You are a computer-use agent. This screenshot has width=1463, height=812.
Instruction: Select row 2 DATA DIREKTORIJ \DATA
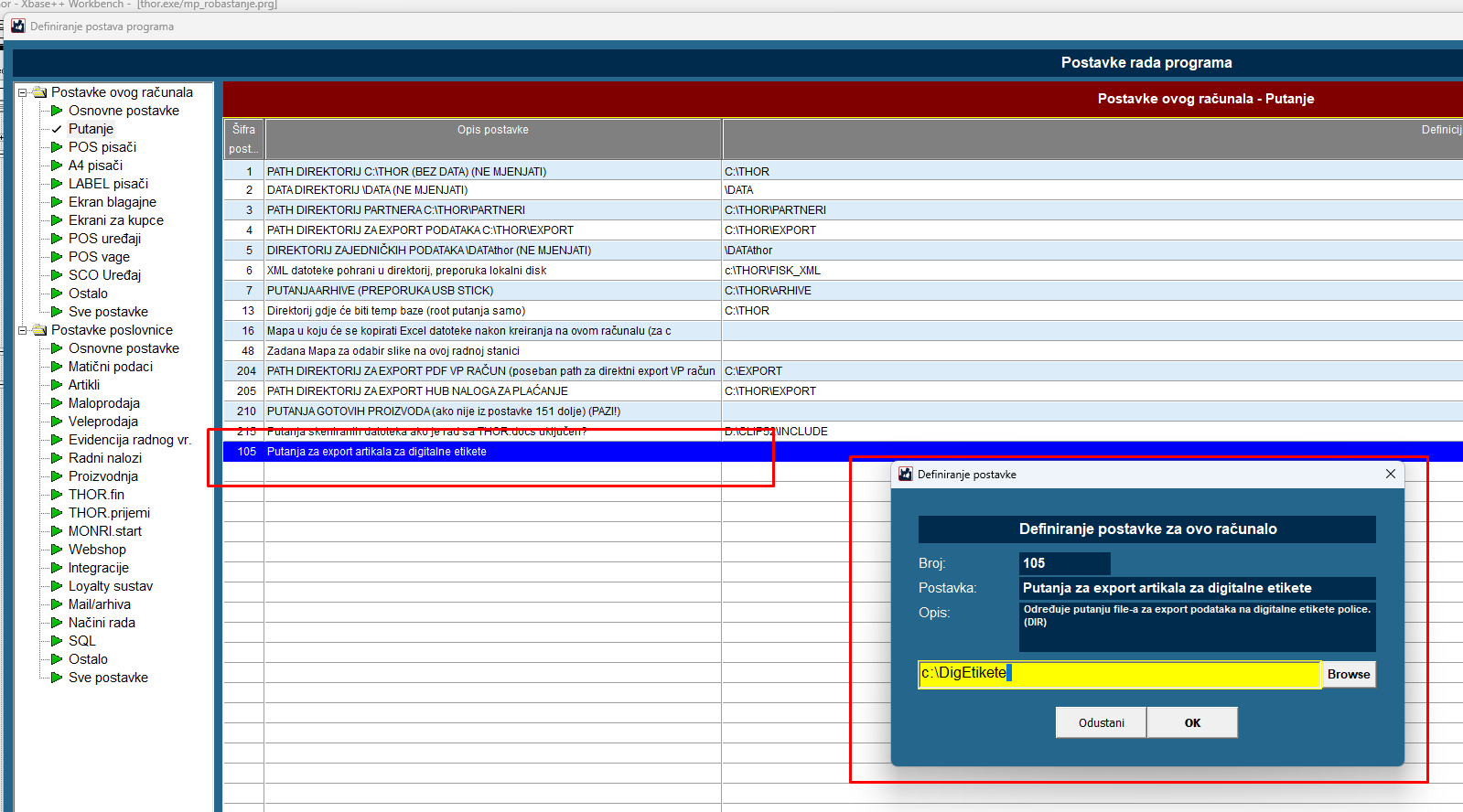click(842, 190)
